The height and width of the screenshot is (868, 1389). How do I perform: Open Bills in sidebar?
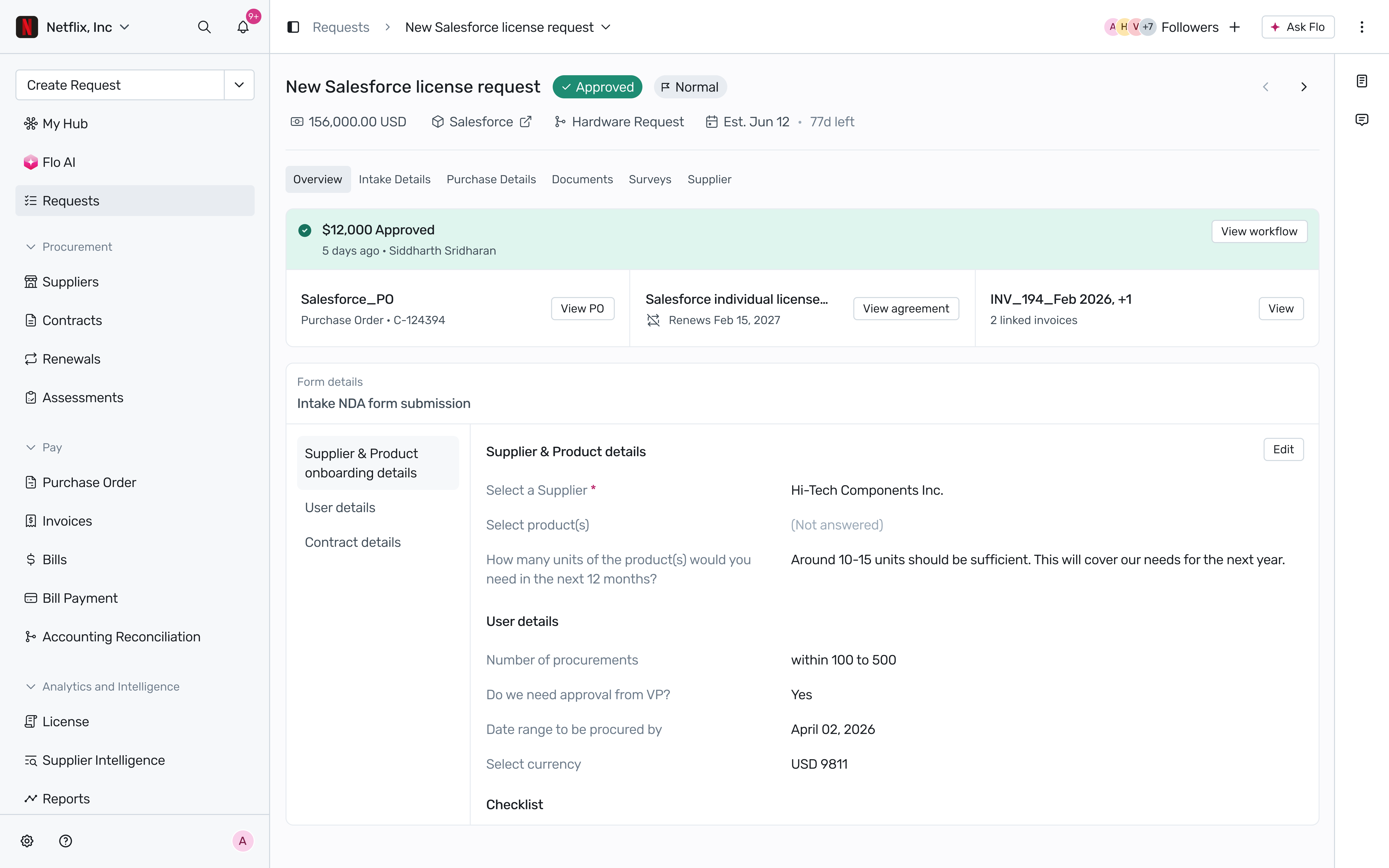[x=135, y=559]
